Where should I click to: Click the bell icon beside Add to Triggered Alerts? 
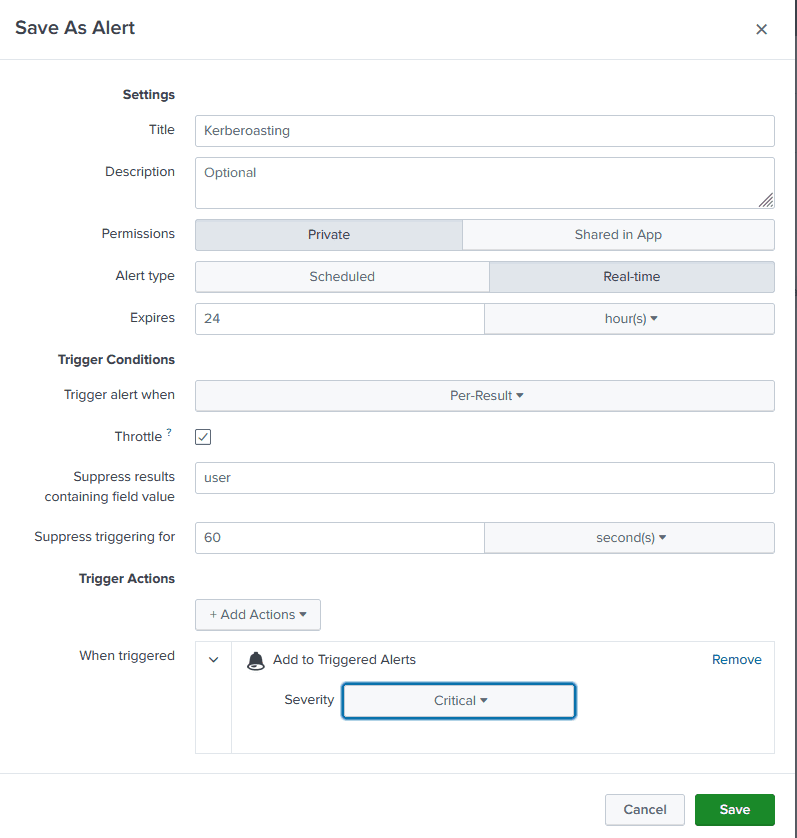256,660
